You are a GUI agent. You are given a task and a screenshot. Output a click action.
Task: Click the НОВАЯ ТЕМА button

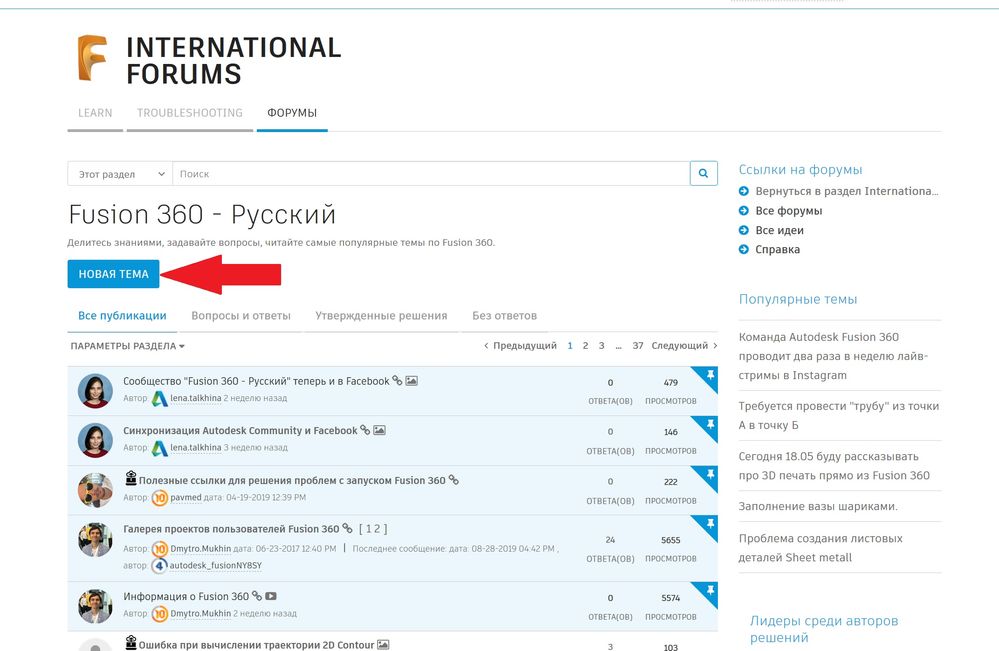click(x=113, y=274)
